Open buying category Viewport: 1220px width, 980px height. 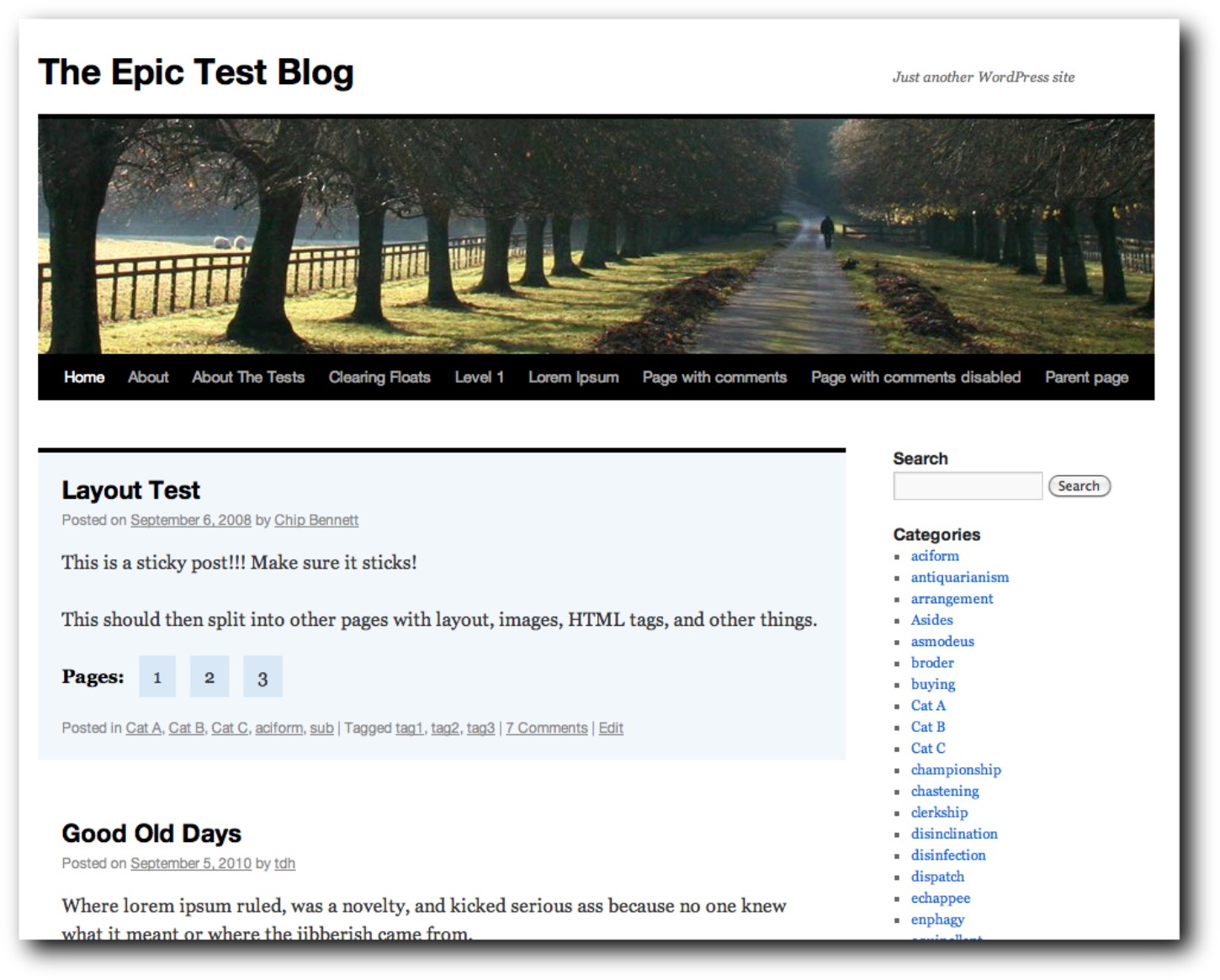point(933,684)
